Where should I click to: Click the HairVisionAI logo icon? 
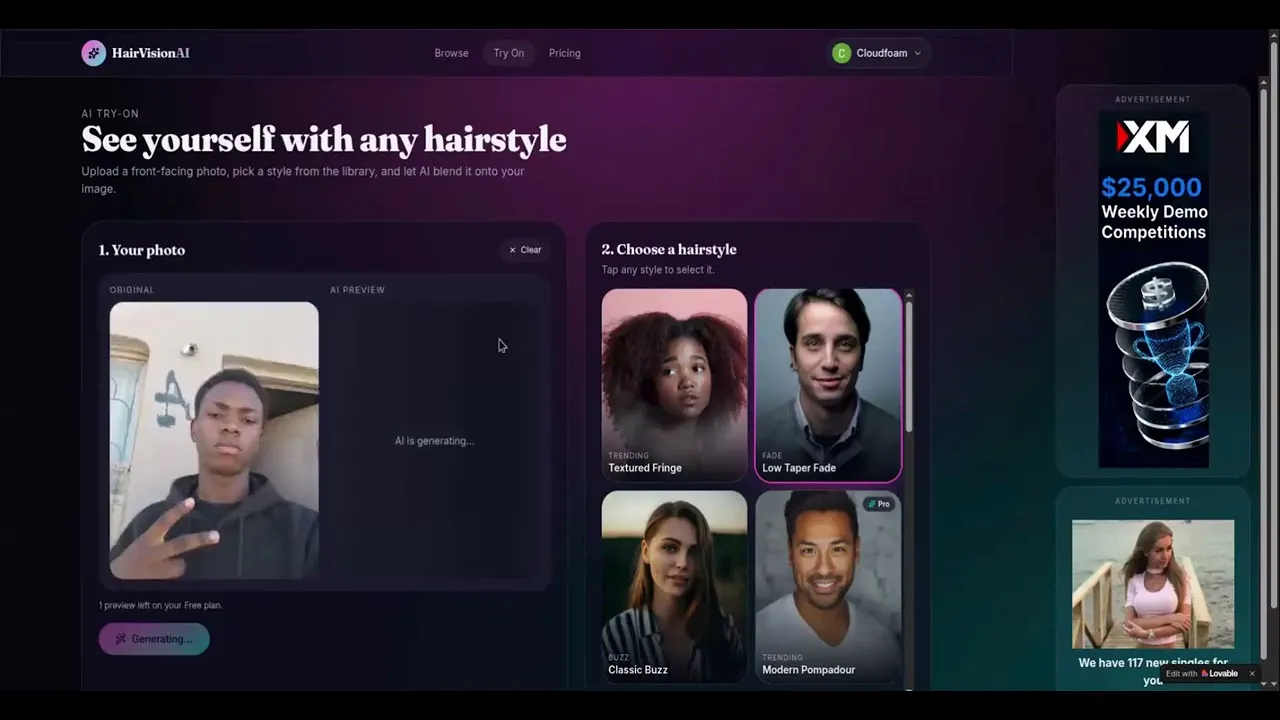93,53
